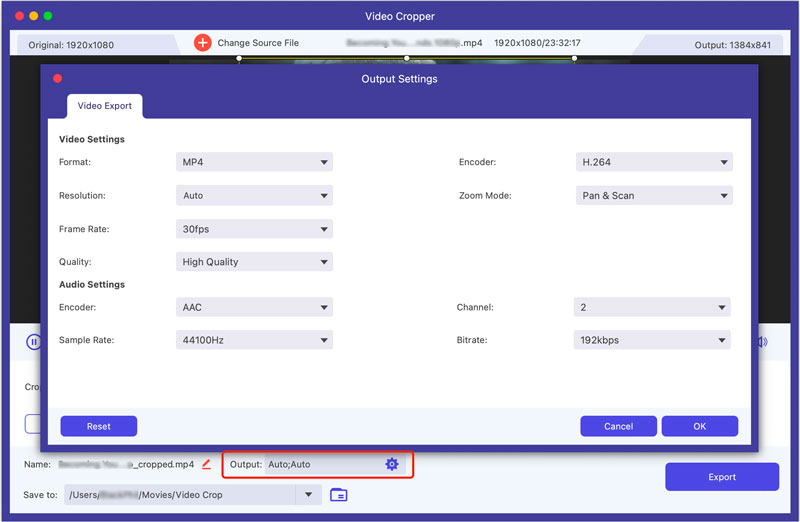Click the top-center crop handle dot
This screenshot has width=800, height=522.
[x=407, y=58]
